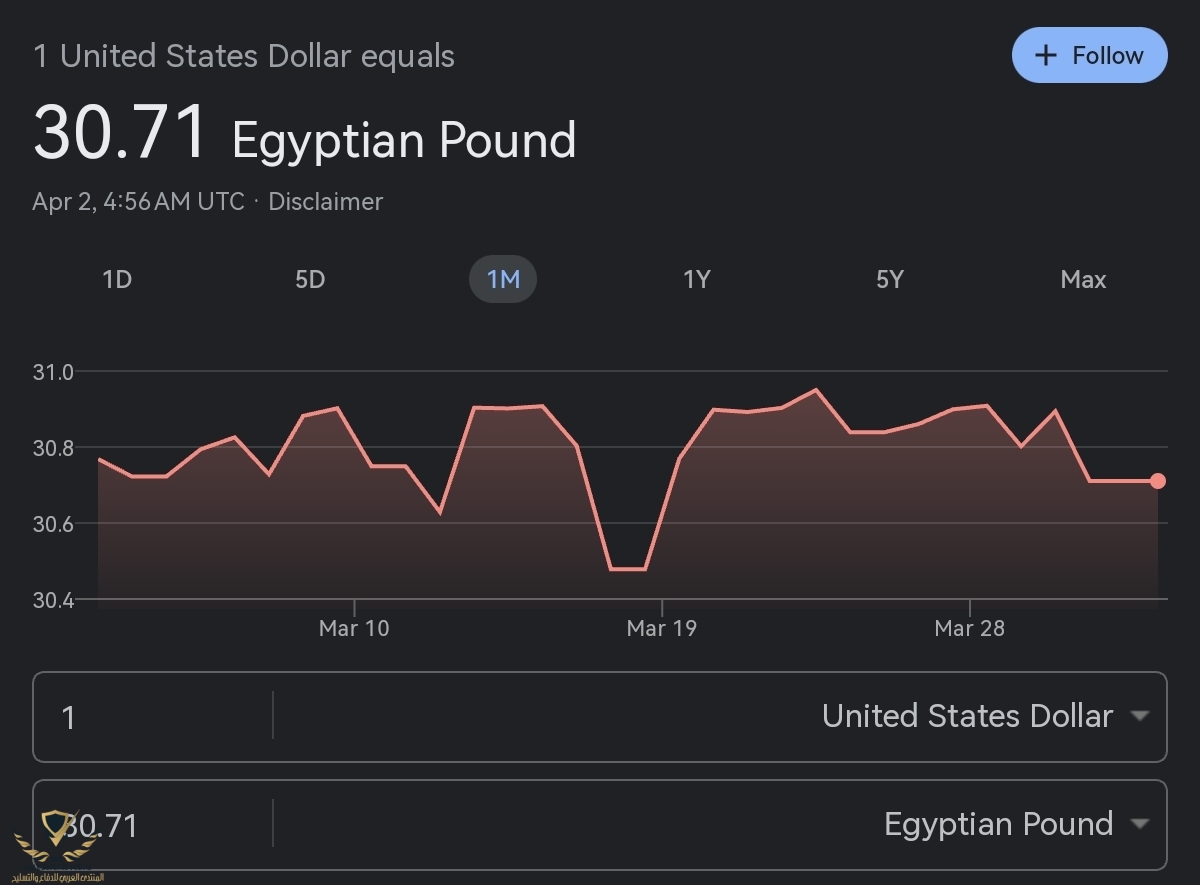Screen dimensions: 1200x885
Task: Click the chart at Mar 19 dip
Action: (x=628, y=568)
